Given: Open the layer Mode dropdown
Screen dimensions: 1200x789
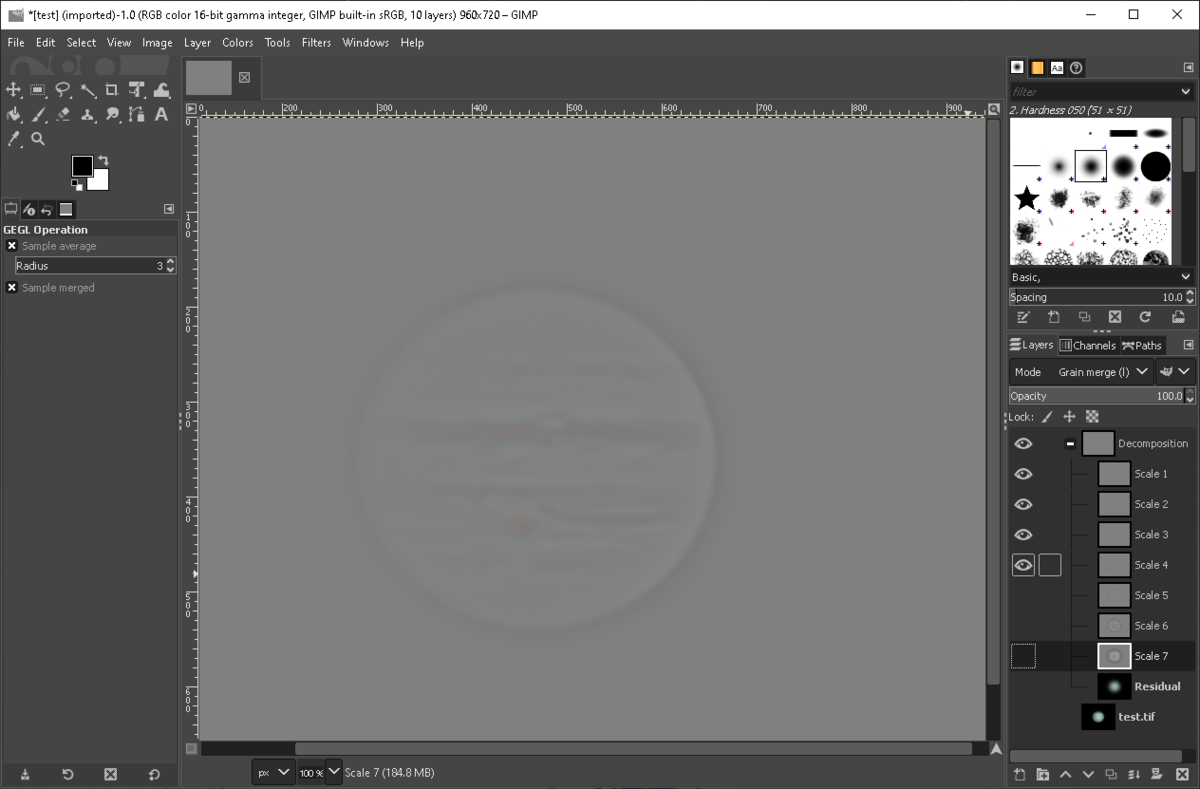Looking at the screenshot, I should tap(1082, 372).
